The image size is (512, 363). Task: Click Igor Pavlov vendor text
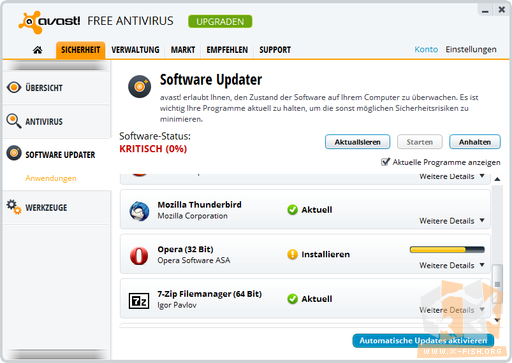click(177, 305)
